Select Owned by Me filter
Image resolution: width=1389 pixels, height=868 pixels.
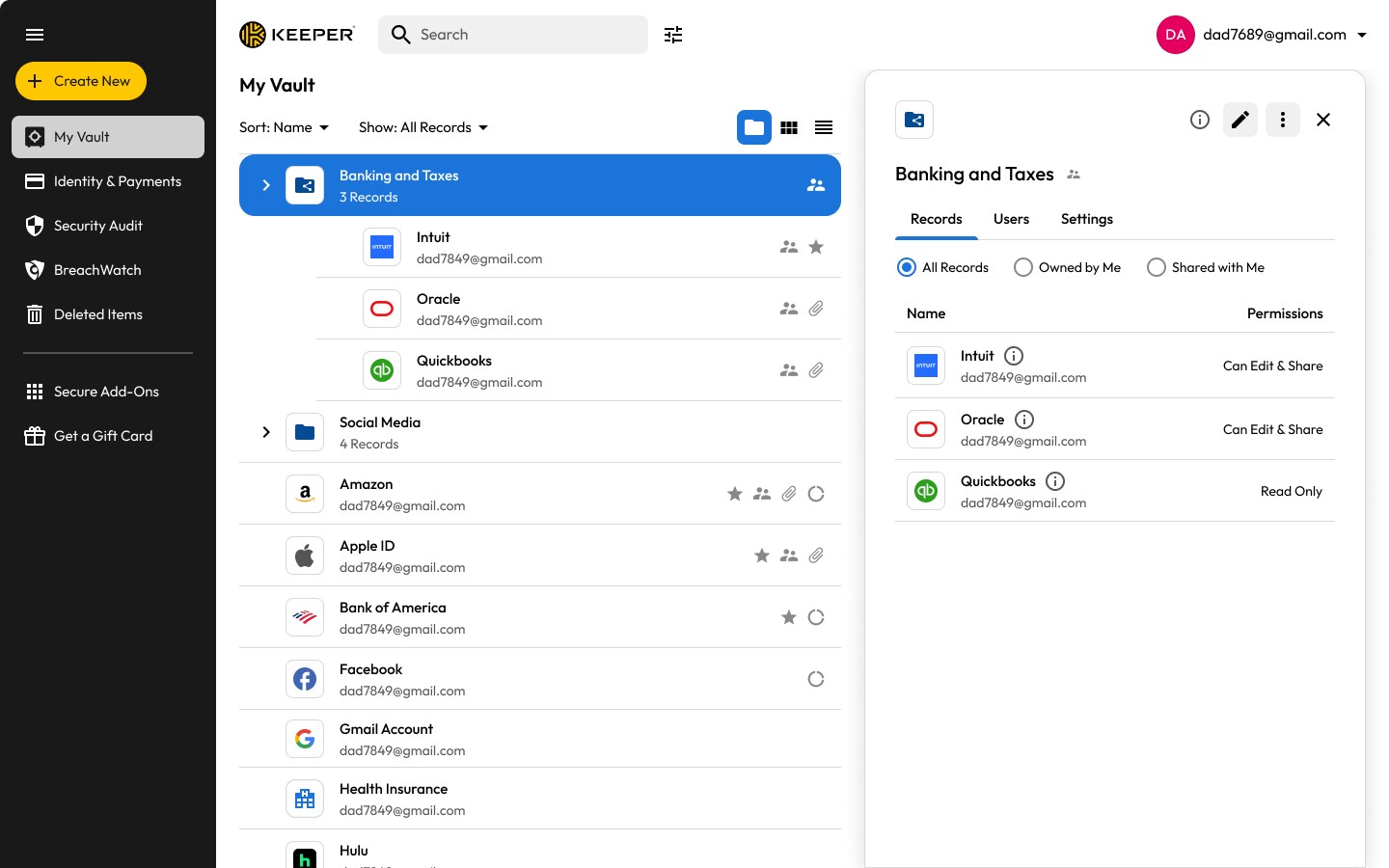(1023, 267)
